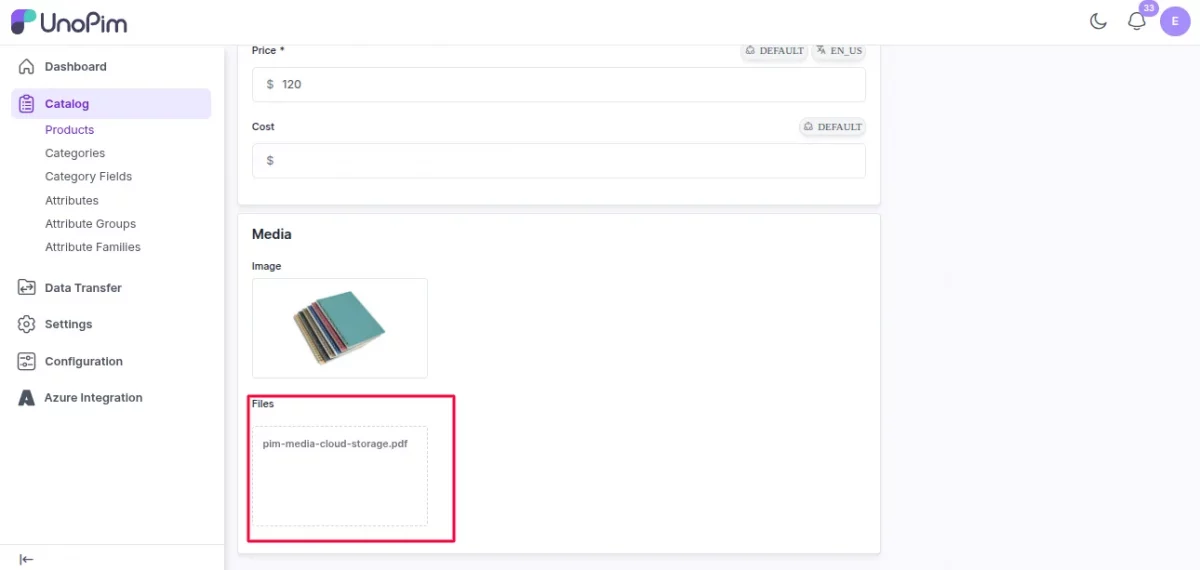
Task: Click the pim-media-cloud-storage.pdf file box
Action: point(340,476)
